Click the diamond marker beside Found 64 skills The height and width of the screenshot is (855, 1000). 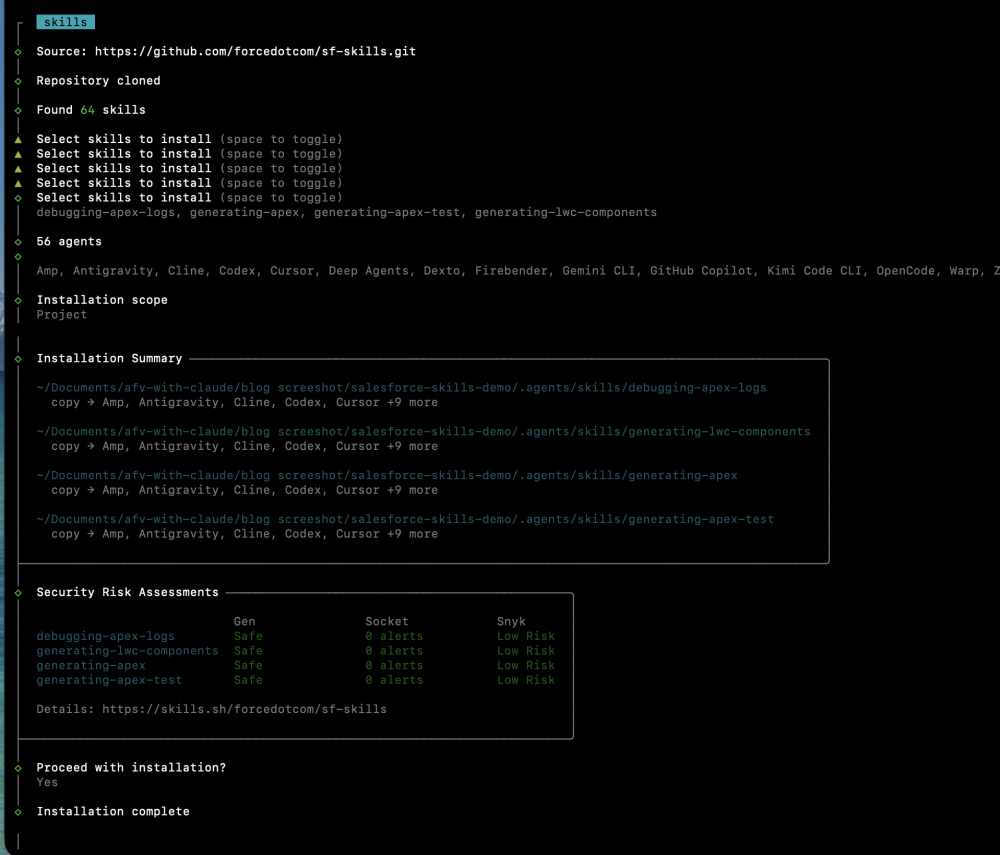coord(18,111)
